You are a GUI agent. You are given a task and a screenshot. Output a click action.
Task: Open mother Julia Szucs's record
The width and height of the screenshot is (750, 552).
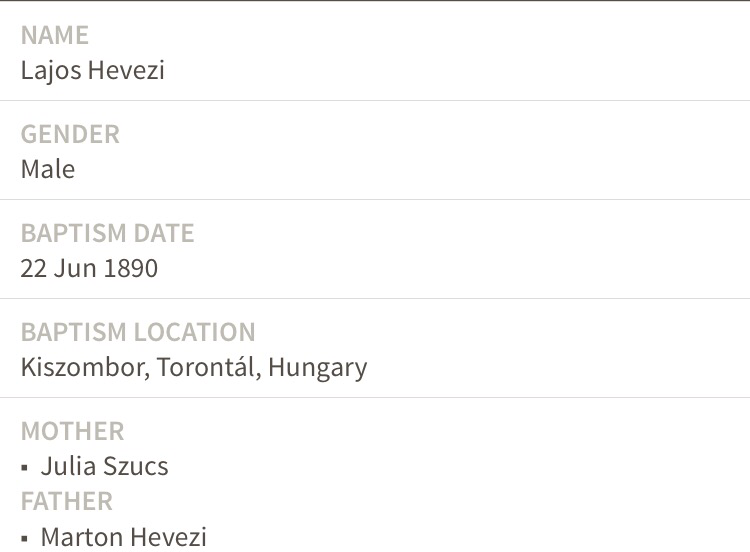pos(104,466)
